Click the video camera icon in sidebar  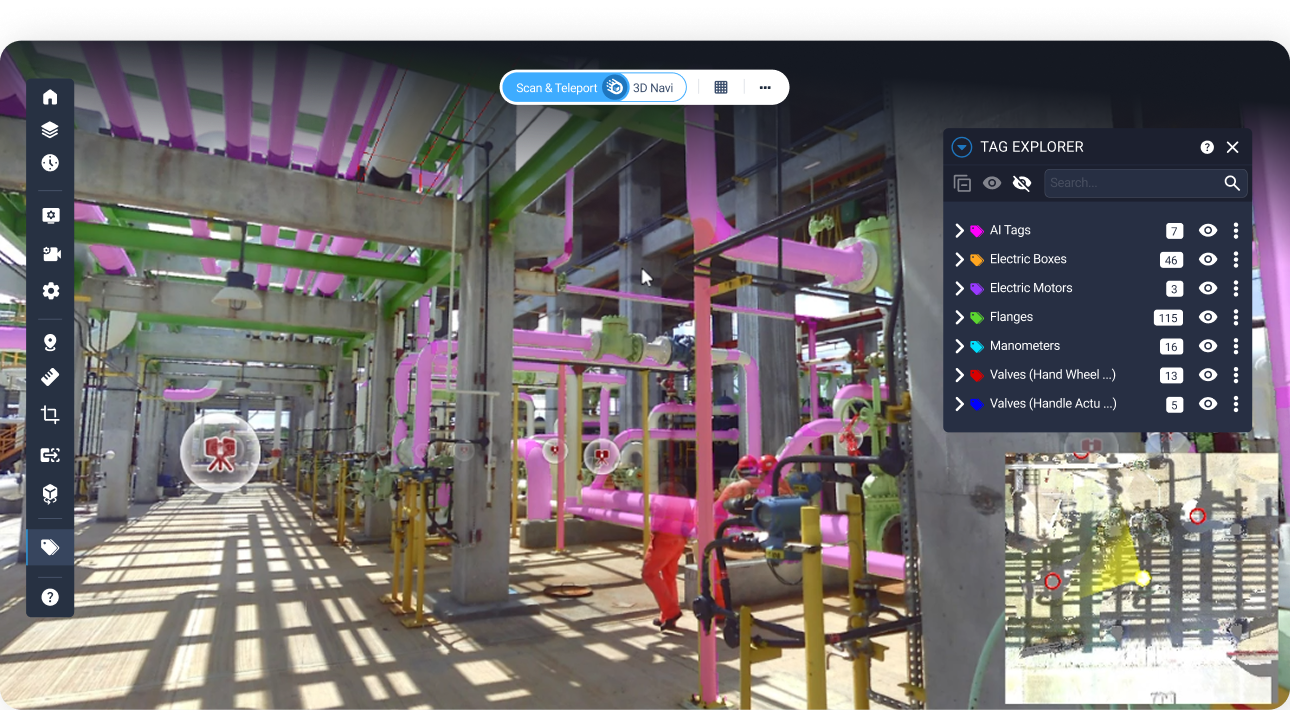50,254
